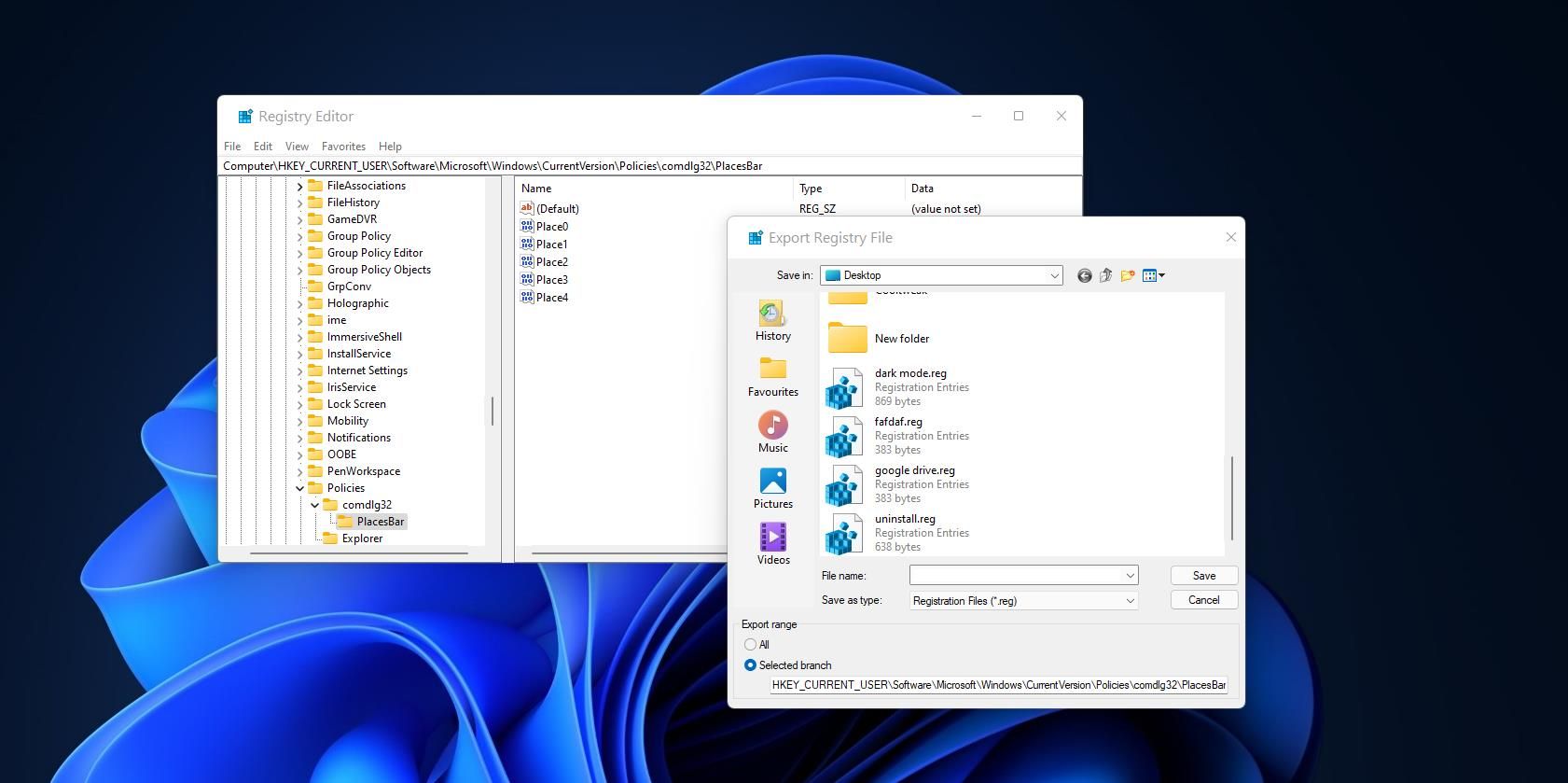This screenshot has height=783, width=1568.
Task: Select the ImmersiveShell tree key
Action: 364,337
